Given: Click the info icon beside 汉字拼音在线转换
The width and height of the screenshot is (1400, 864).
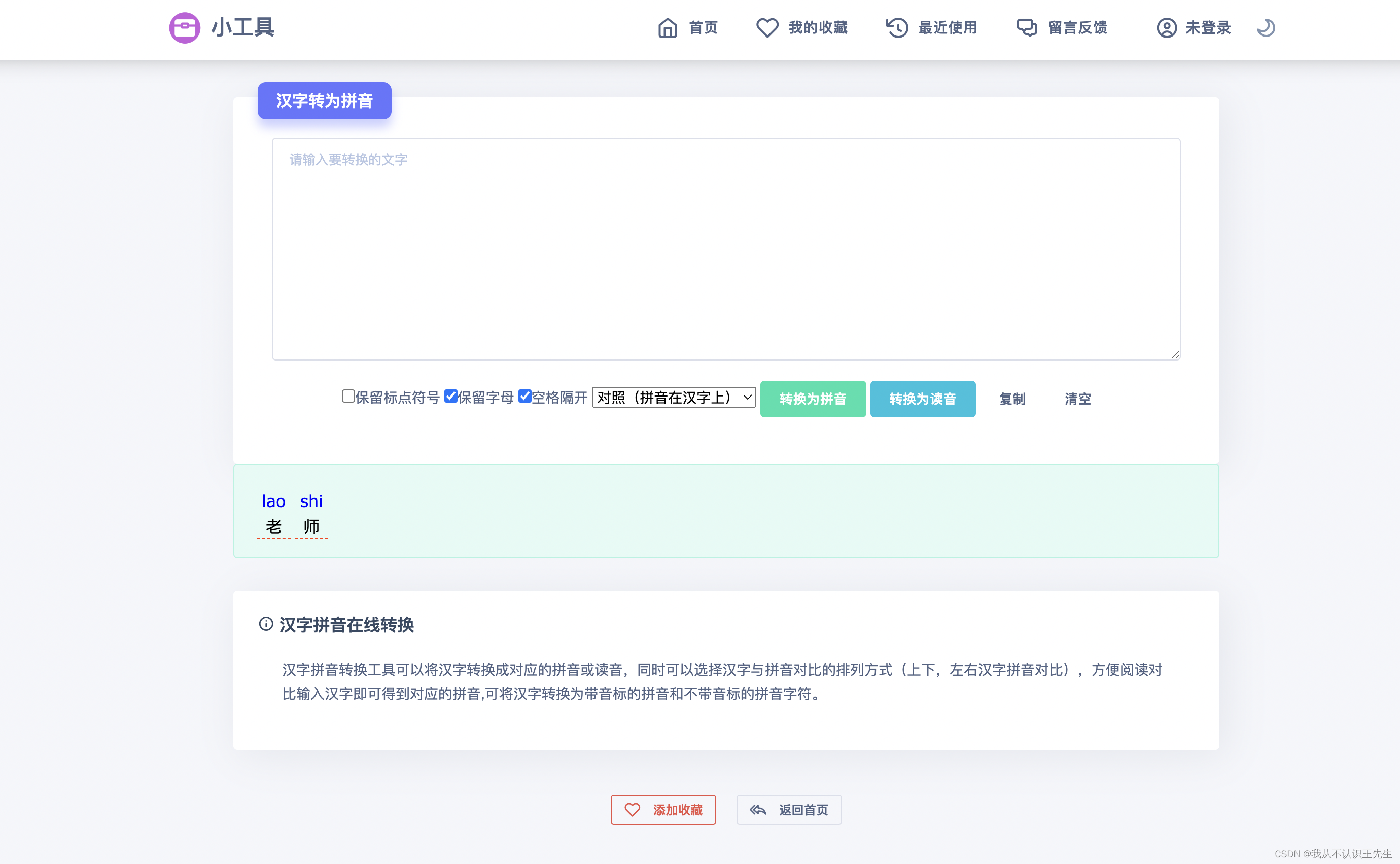Looking at the screenshot, I should (266, 624).
